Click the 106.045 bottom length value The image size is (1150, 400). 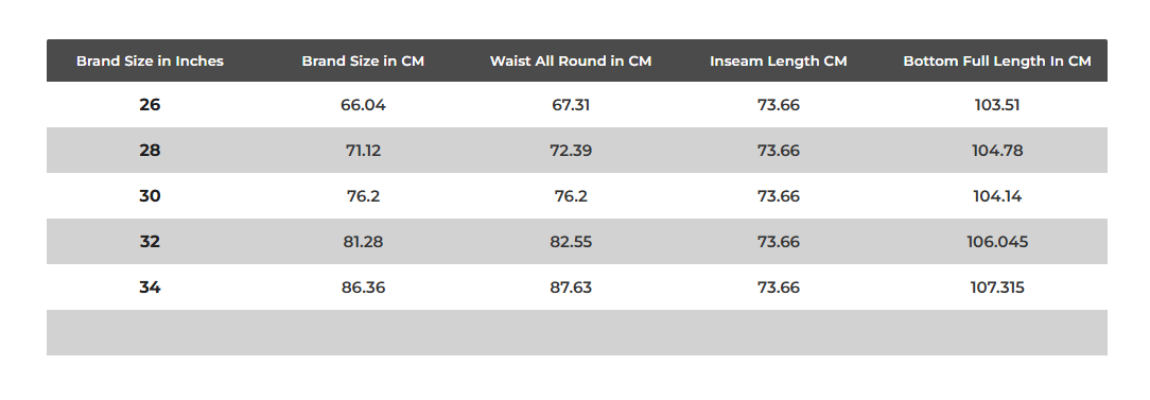[x=997, y=242]
